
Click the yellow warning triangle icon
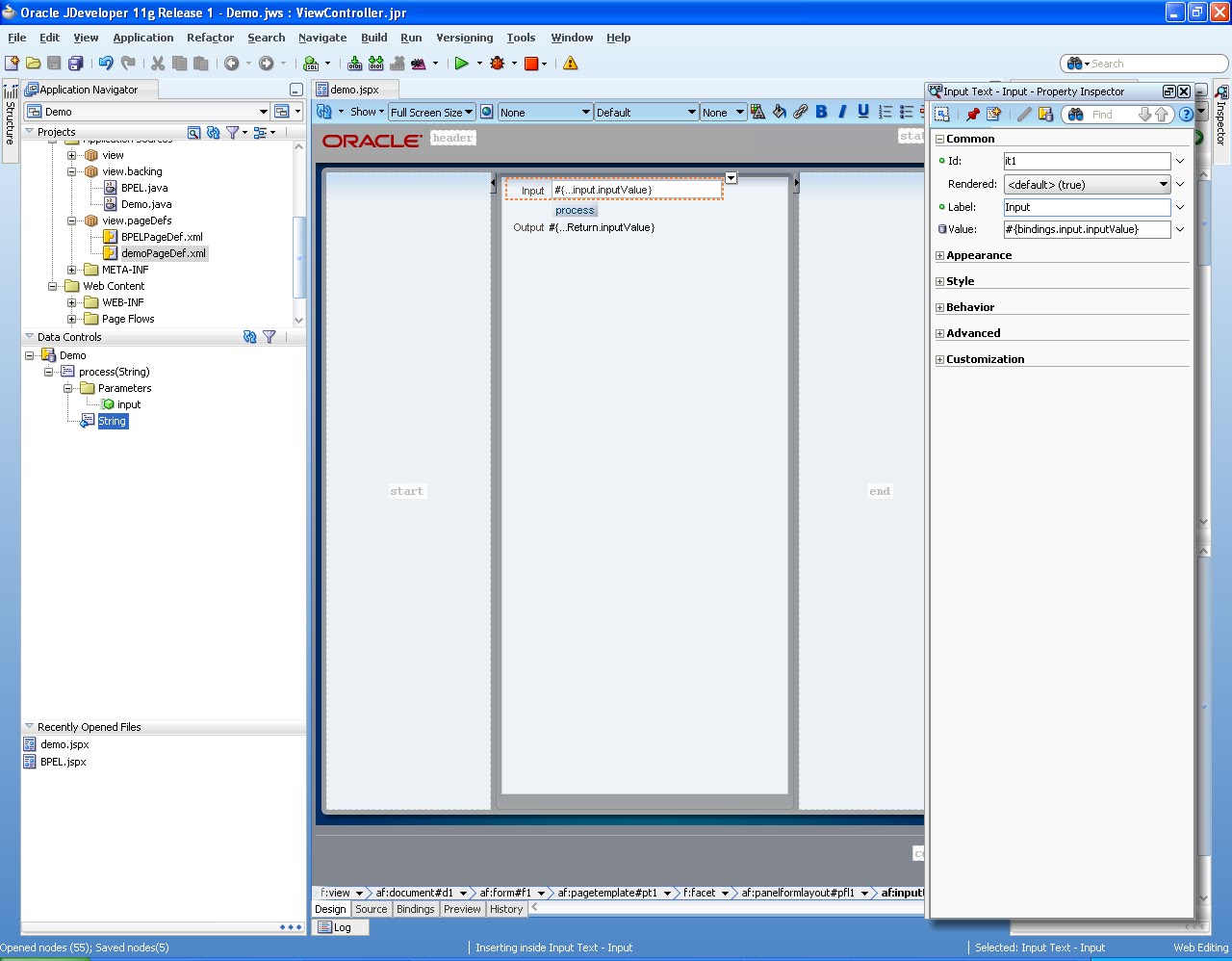pyautogui.click(x=571, y=64)
